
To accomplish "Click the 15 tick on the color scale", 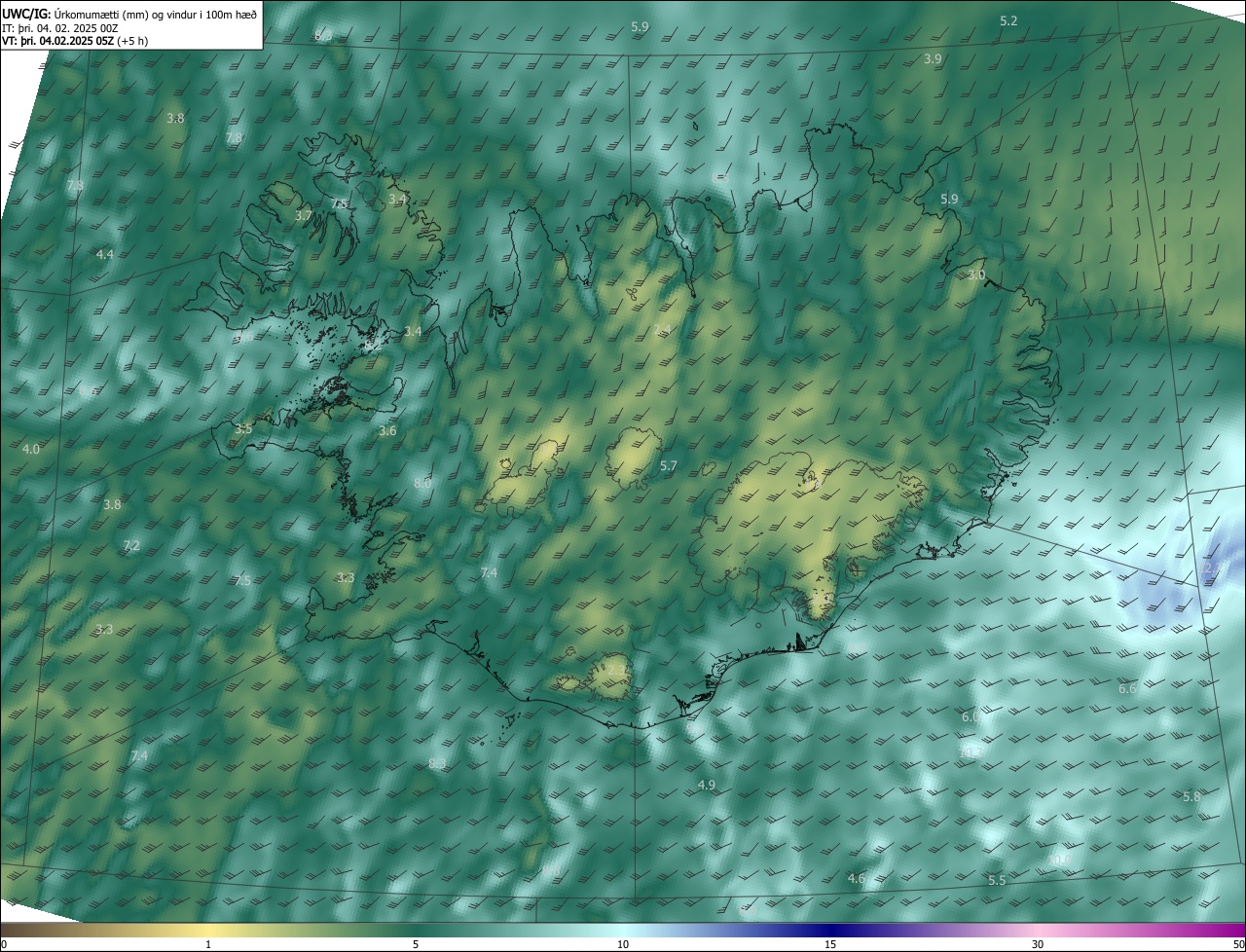I will [x=830, y=944].
